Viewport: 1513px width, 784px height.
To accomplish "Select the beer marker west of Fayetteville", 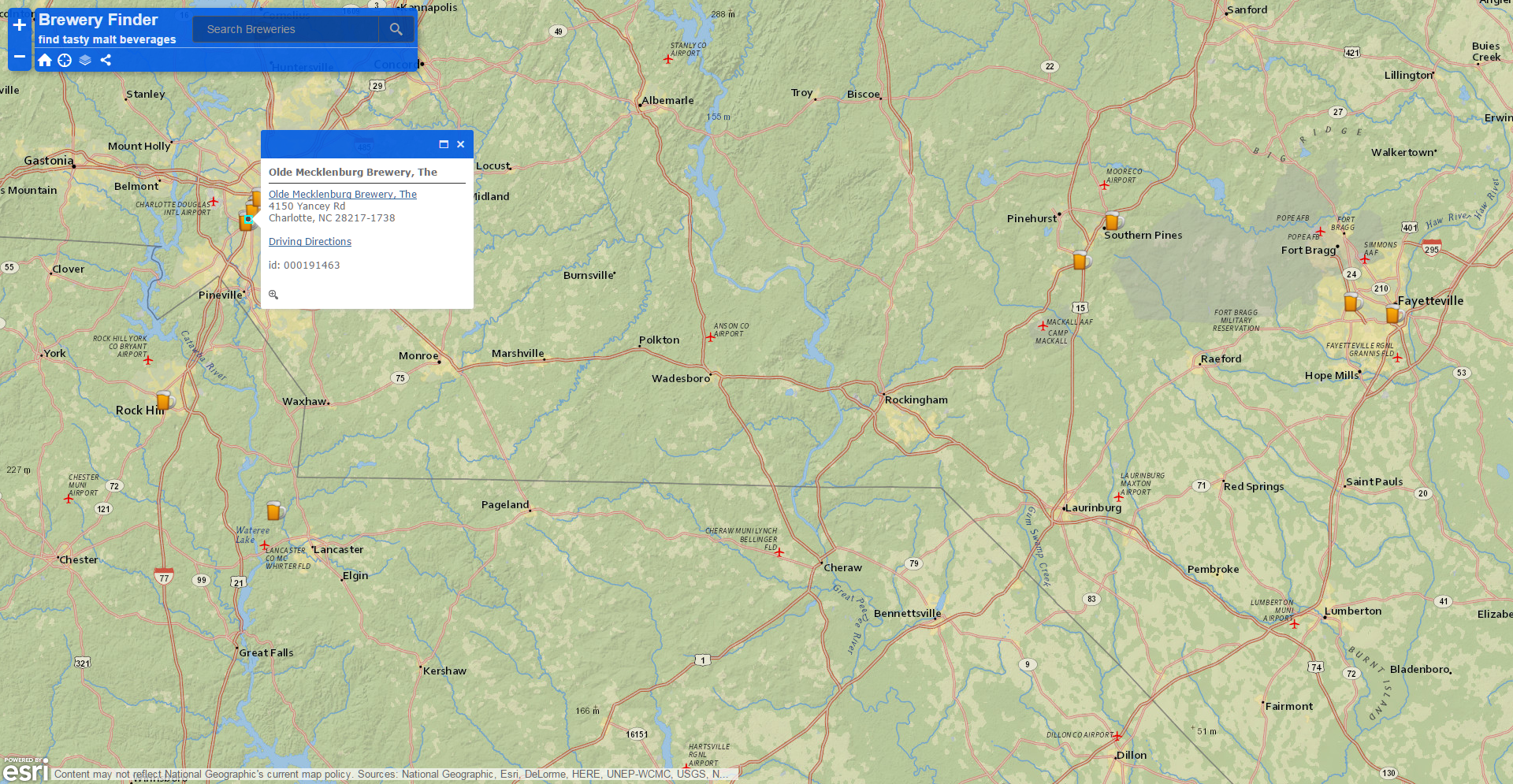I will [1352, 302].
